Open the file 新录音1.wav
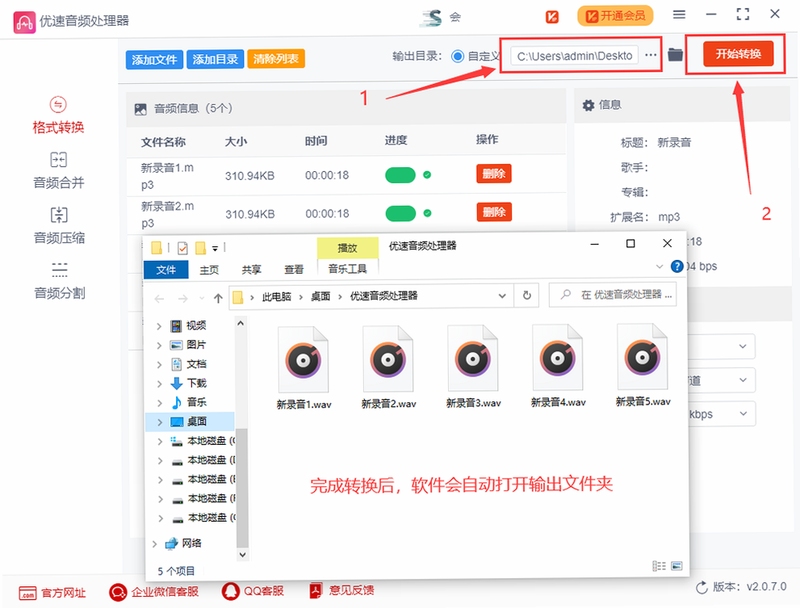The height and width of the screenshot is (608, 800). [x=304, y=367]
